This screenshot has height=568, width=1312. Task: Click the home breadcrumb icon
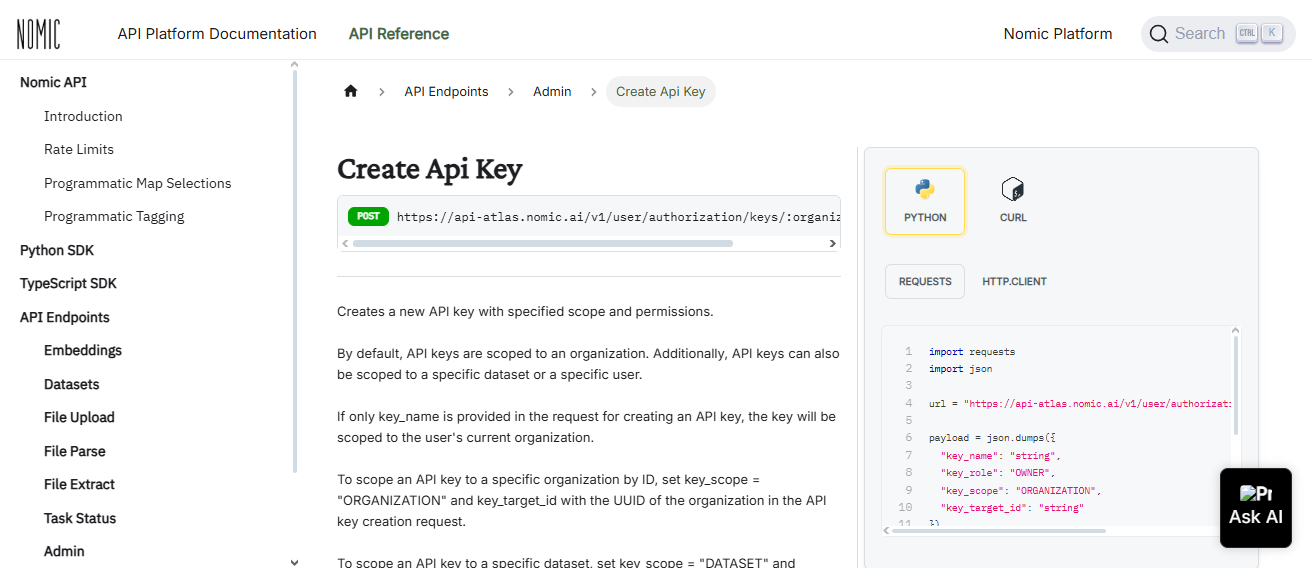[350, 91]
